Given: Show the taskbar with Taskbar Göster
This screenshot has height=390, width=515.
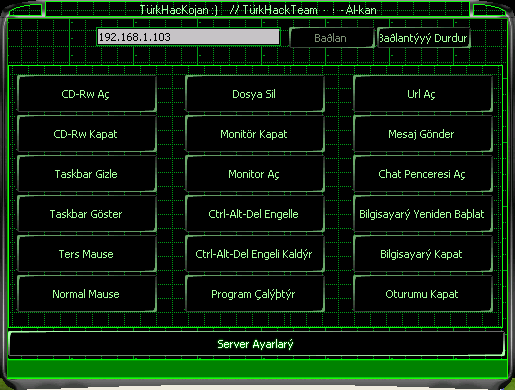Looking at the screenshot, I should [x=87, y=214].
